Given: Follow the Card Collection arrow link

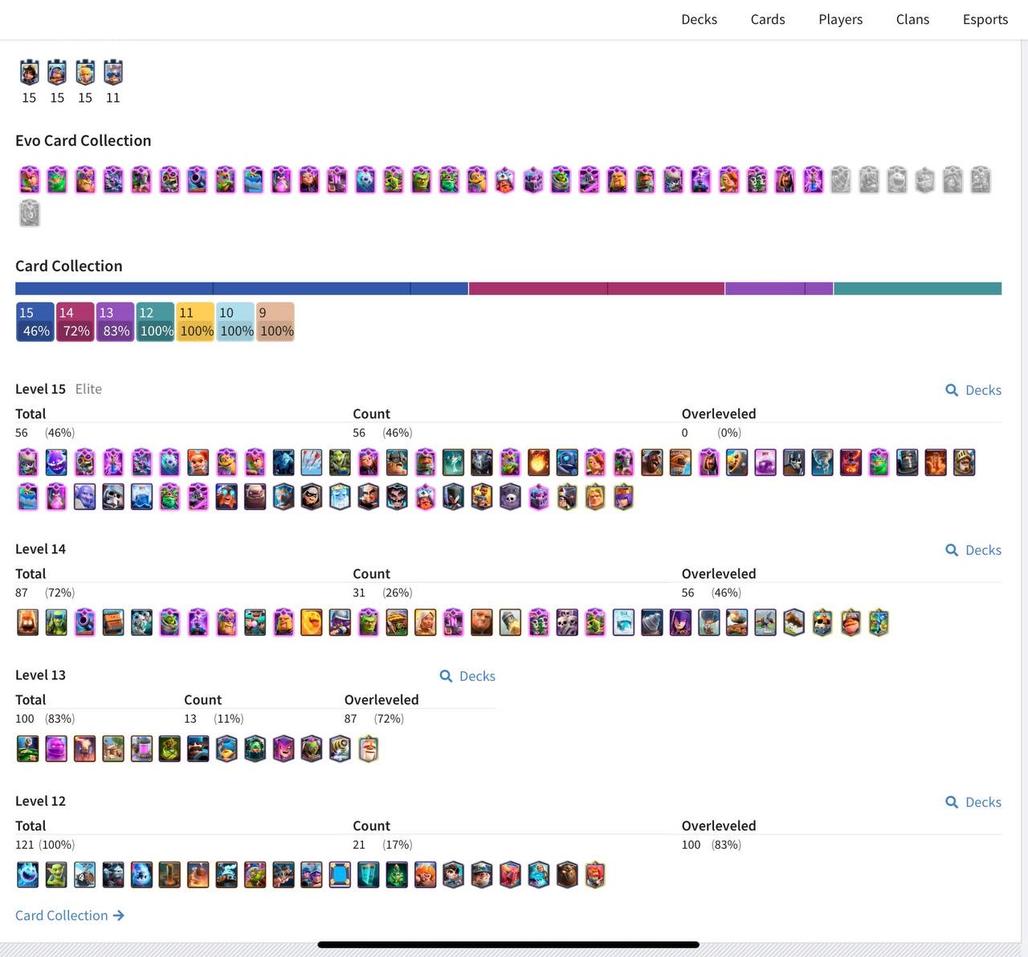Looking at the screenshot, I should [69, 915].
